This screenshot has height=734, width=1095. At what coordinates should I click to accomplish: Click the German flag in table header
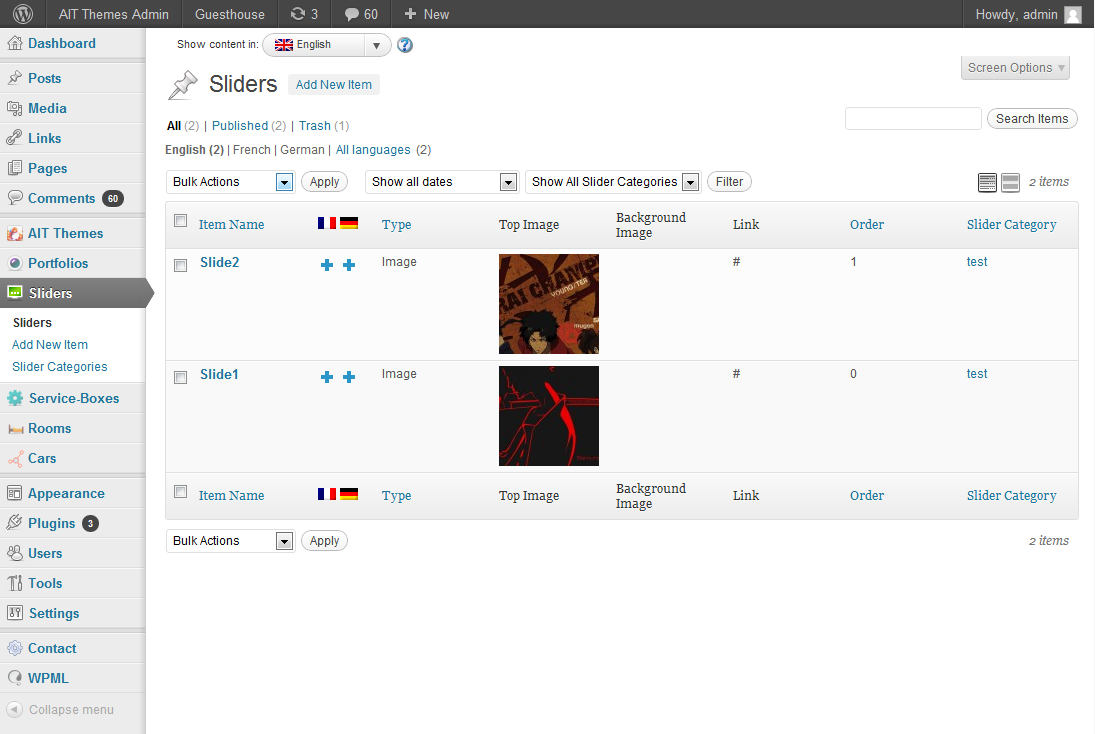tap(349, 223)
